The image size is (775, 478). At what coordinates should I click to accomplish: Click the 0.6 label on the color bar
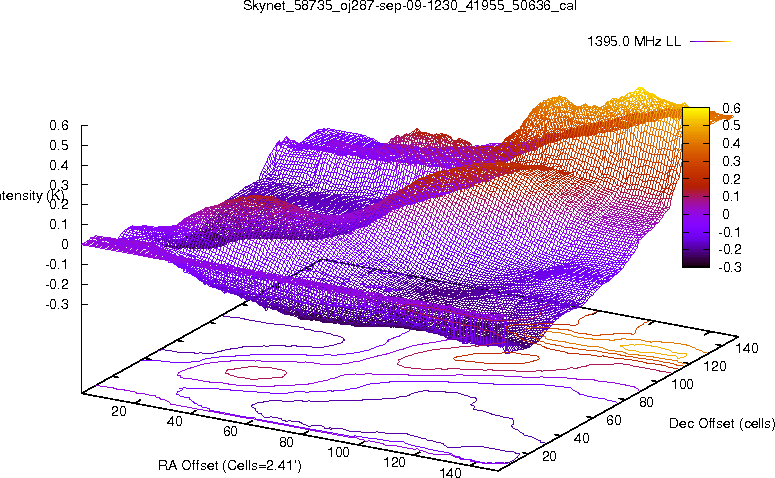pos(731,108)
